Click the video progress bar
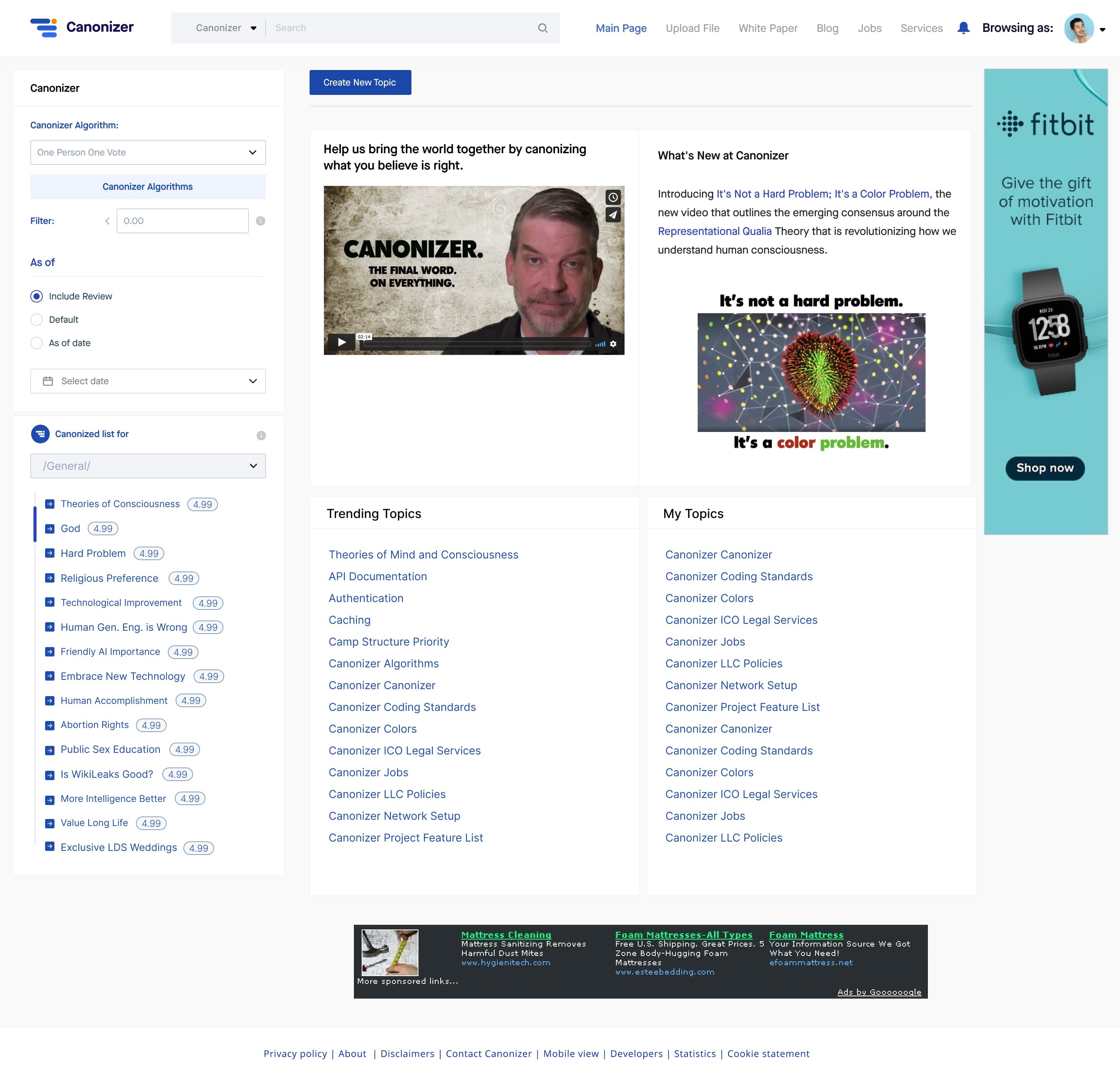1120x1078 pixels. click(477, 344)
